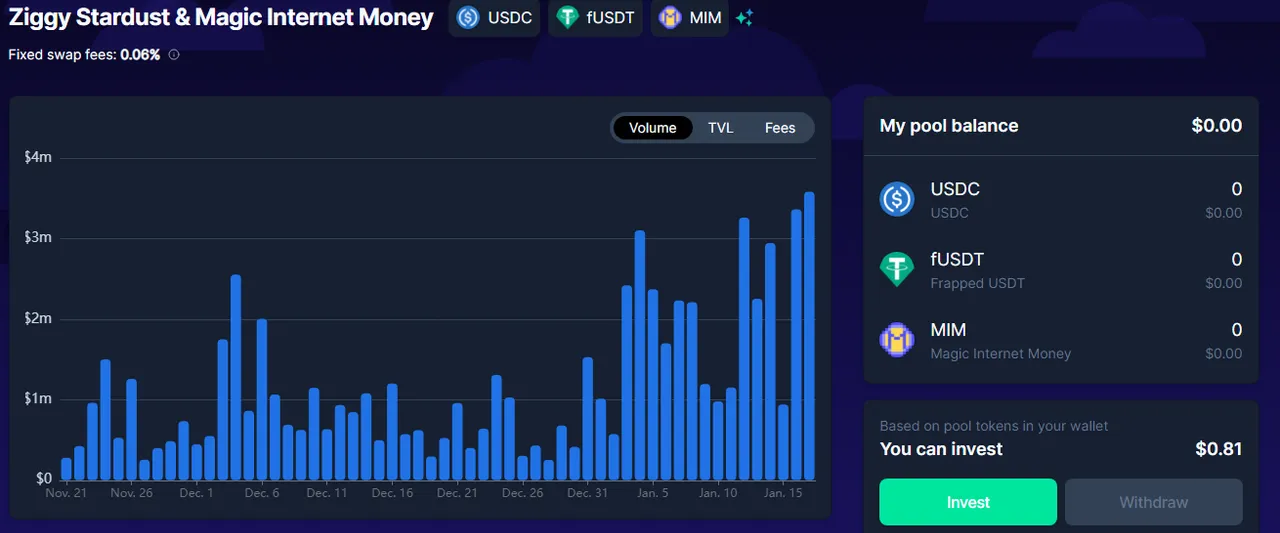The height and width of the screenshot is (533, 1280).
Task: Click the sparkle icon beside the MIM chip
Action: click(744, 18)
